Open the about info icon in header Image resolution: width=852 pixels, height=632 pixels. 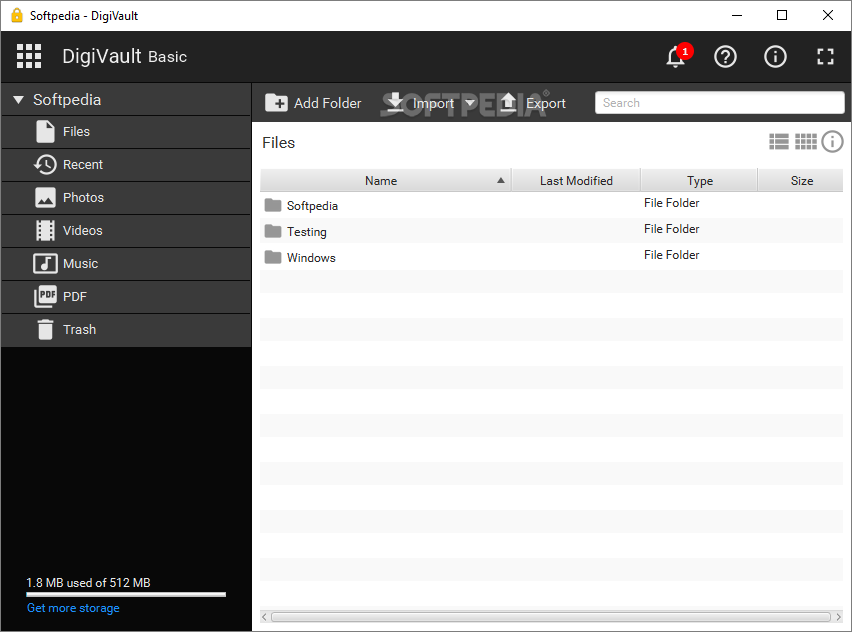click(x=775, y=57)
